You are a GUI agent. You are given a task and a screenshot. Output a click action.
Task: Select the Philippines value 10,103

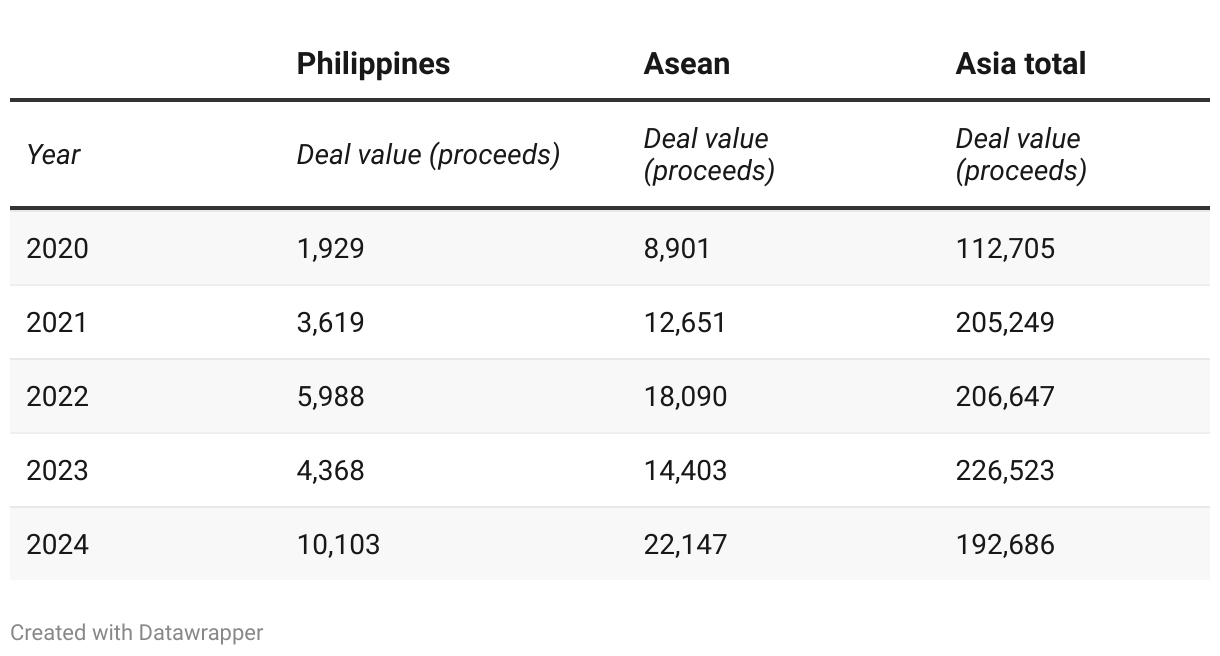[338, 544]
